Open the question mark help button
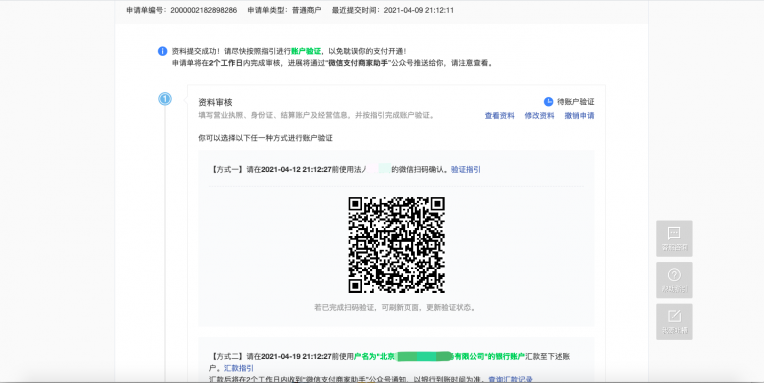The image size is (764, 383). (674, 280)
